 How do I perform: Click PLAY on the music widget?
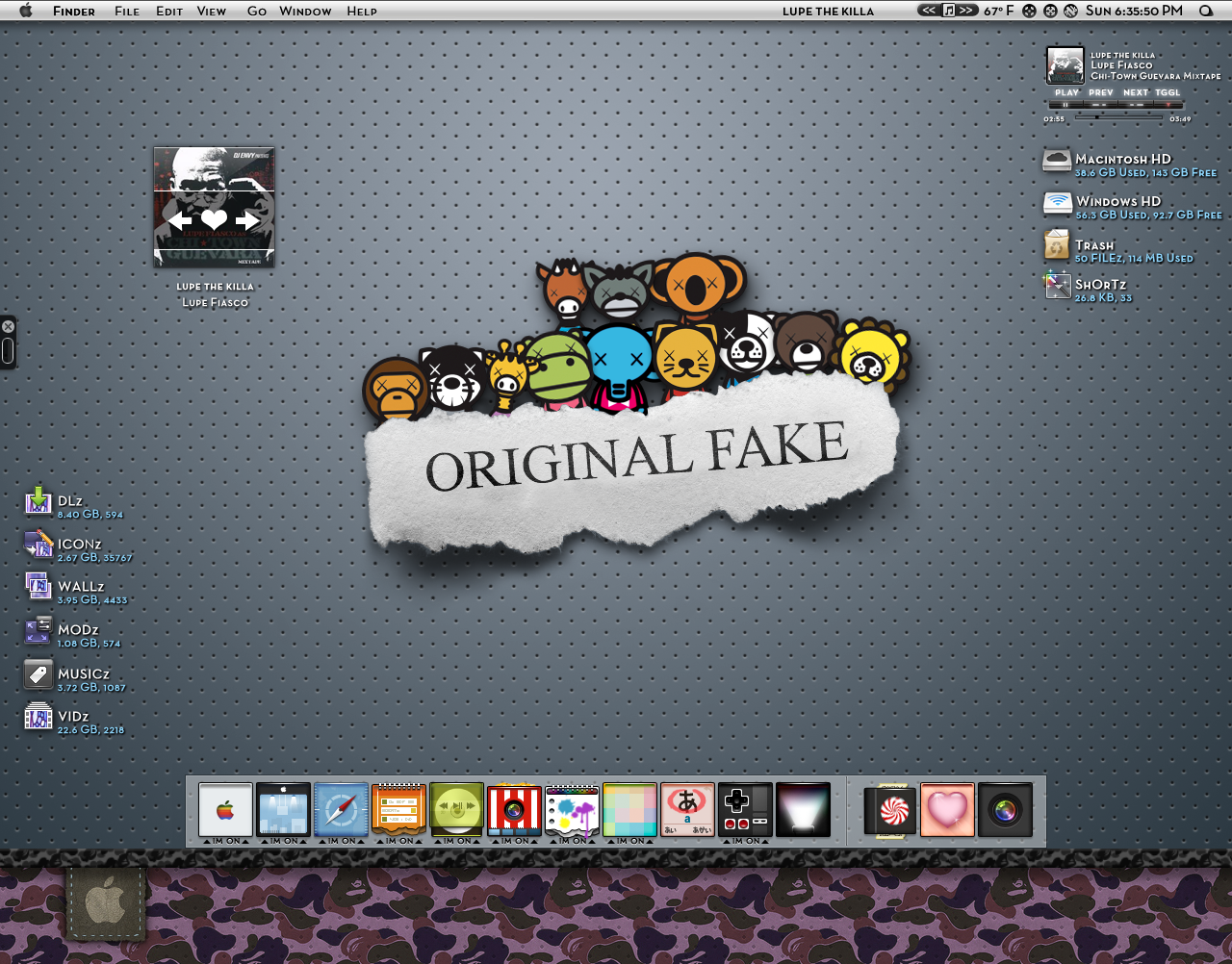click(1066, 92)
